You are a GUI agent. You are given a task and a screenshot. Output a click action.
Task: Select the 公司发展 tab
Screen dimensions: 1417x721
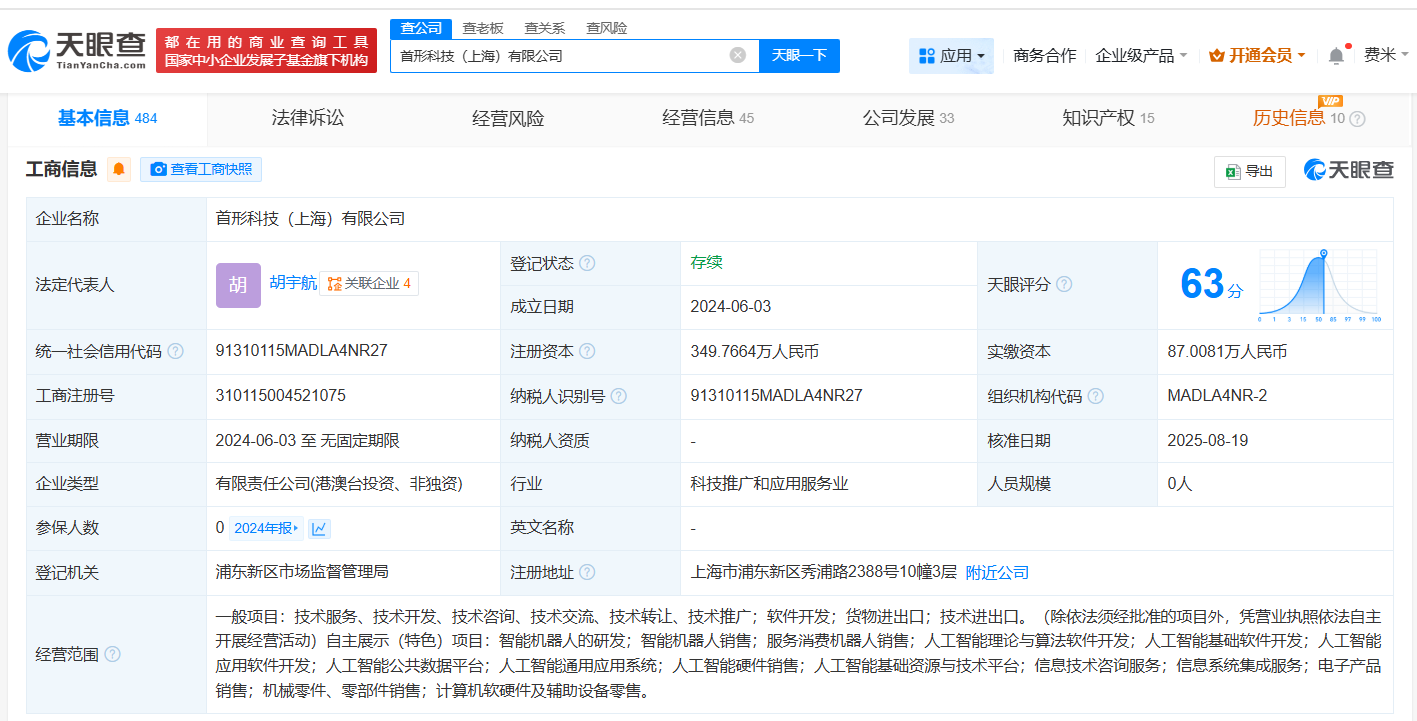(x=908, y=118)
